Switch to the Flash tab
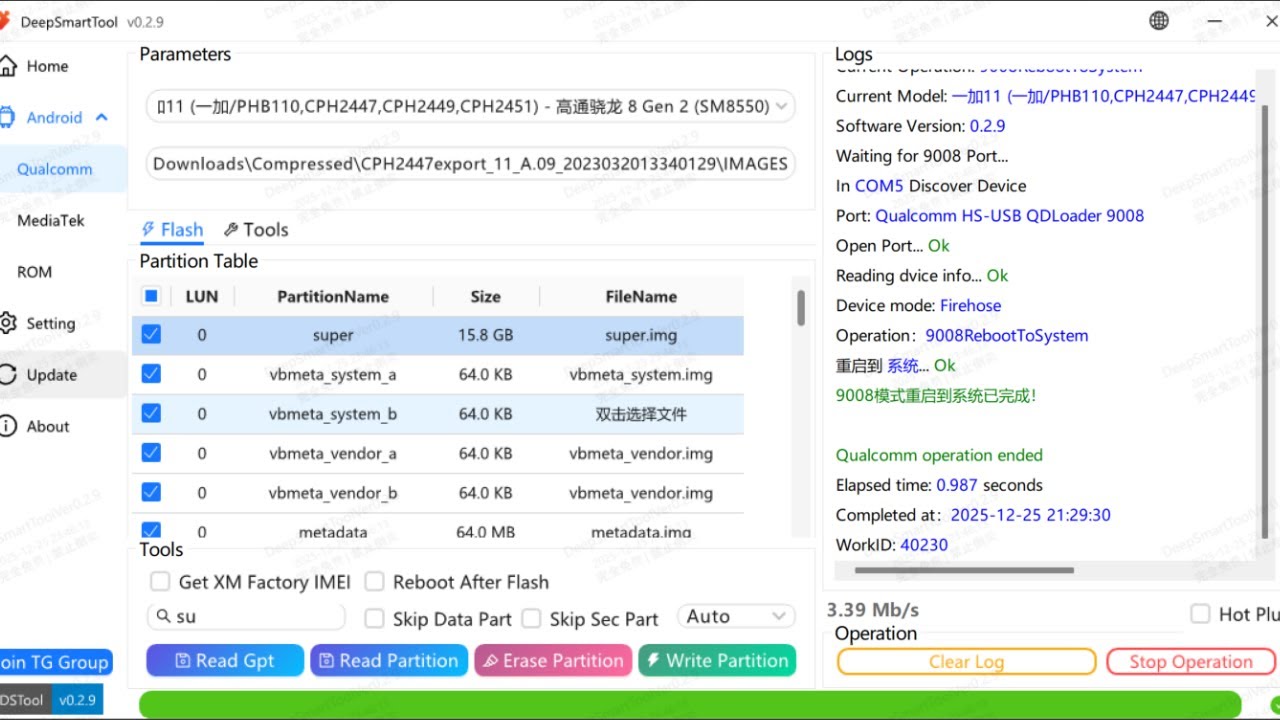 tap(173, 230)
